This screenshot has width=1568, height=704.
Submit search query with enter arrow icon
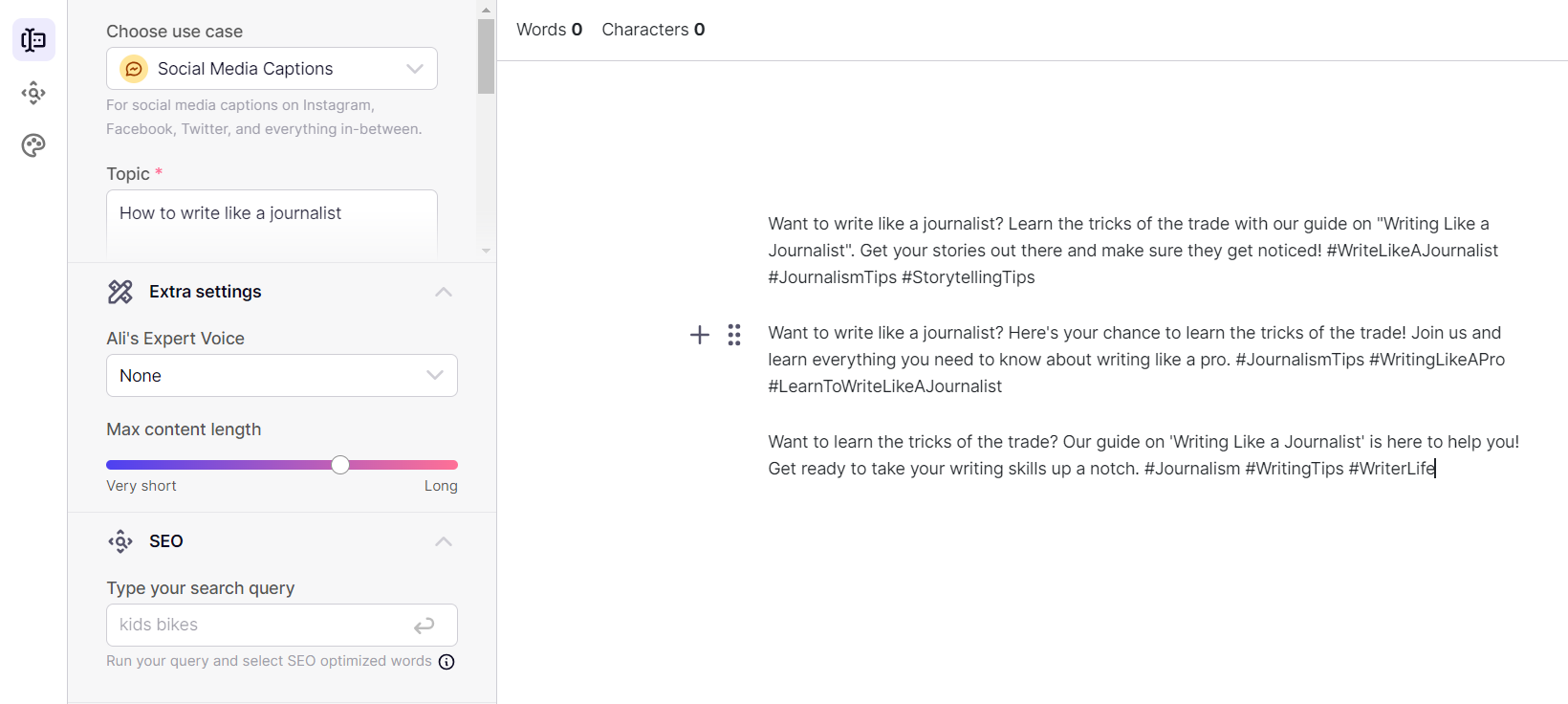click(425, 626)
